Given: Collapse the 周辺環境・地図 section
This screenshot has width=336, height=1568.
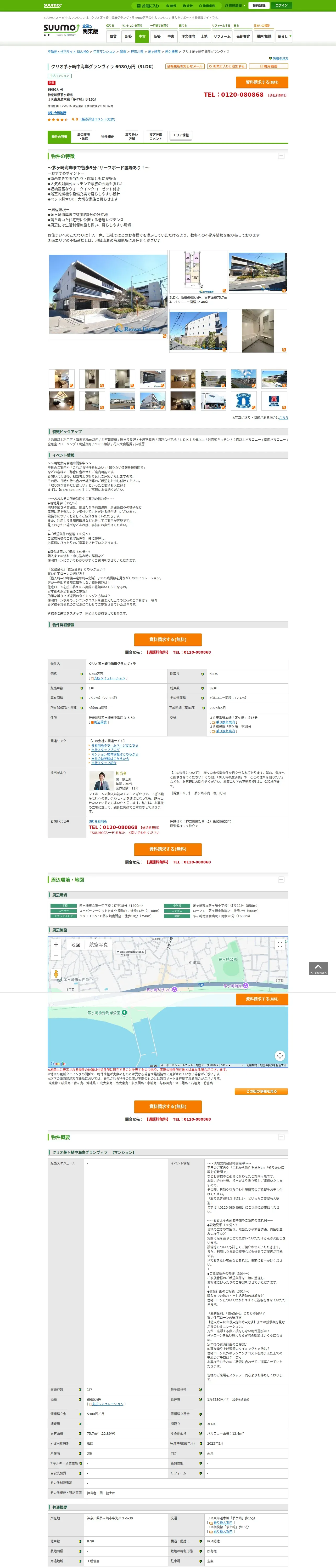Looking at the screenshot, I should 281,880.
